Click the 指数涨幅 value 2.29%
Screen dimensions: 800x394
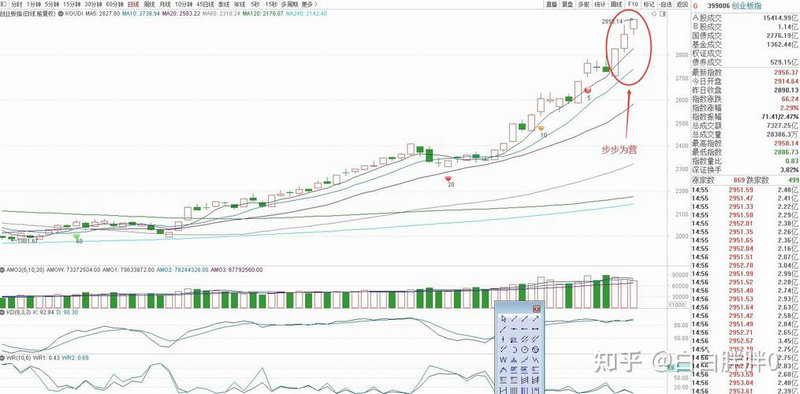pos(790,108)
